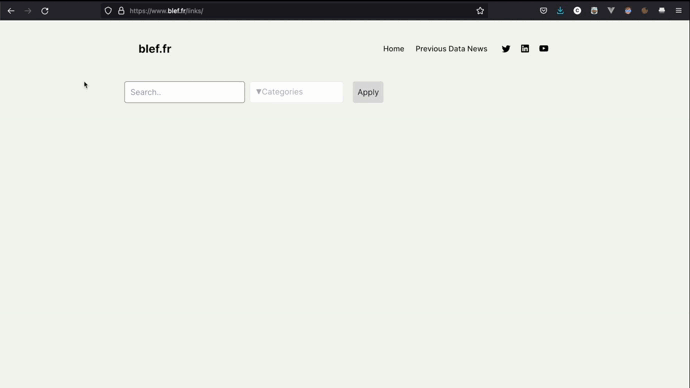Viewport: 690px width, 388px height.
Task: Click the Apply button
Action: click(368, 92)
